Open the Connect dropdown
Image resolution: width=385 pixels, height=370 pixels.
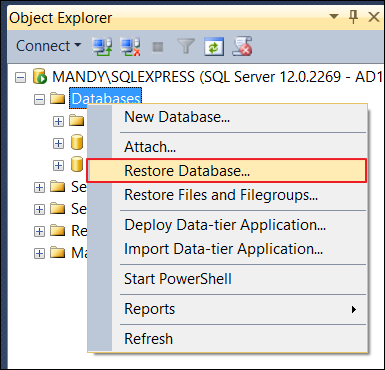pos(49,46)
